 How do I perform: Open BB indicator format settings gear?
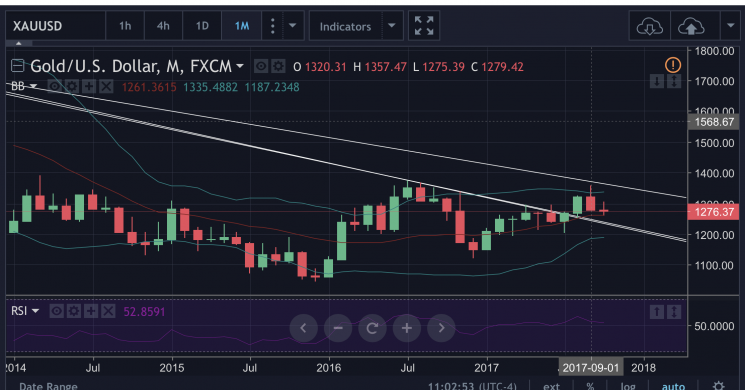coord(72,86)
